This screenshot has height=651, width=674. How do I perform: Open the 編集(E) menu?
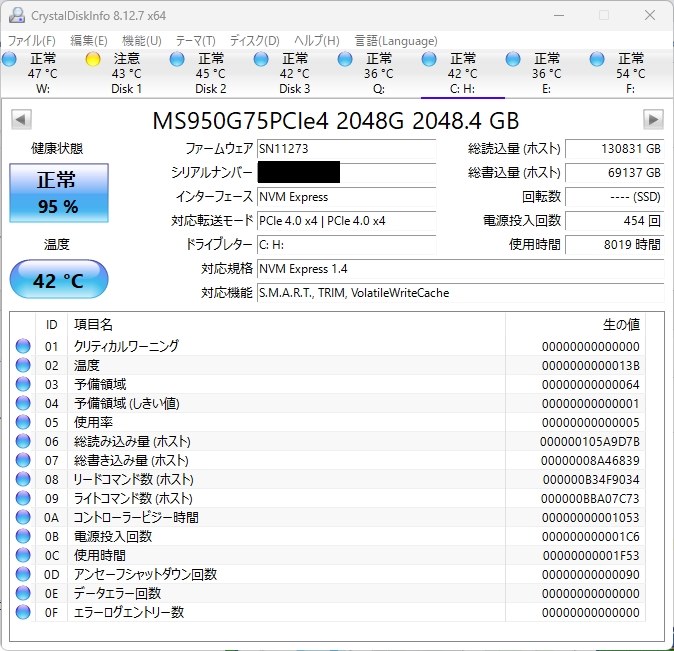[89, 41]
